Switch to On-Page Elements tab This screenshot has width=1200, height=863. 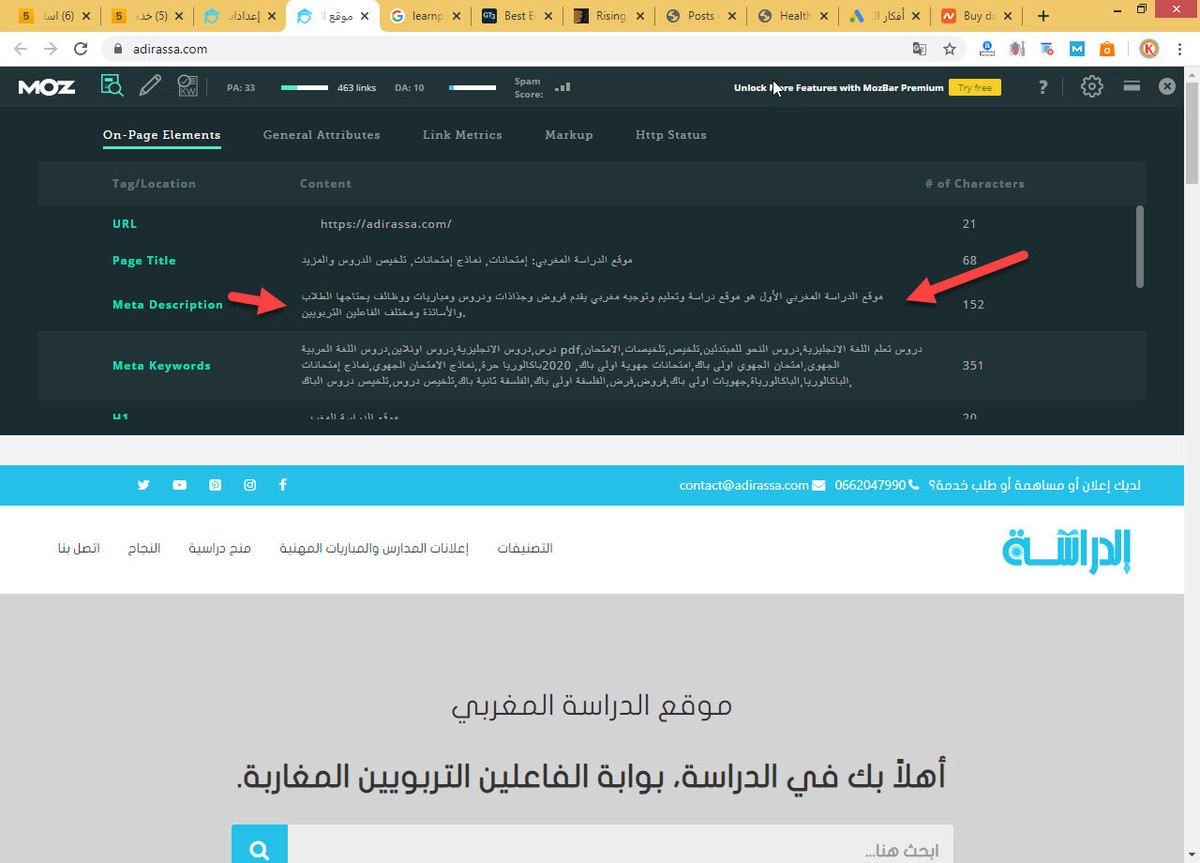162,135
